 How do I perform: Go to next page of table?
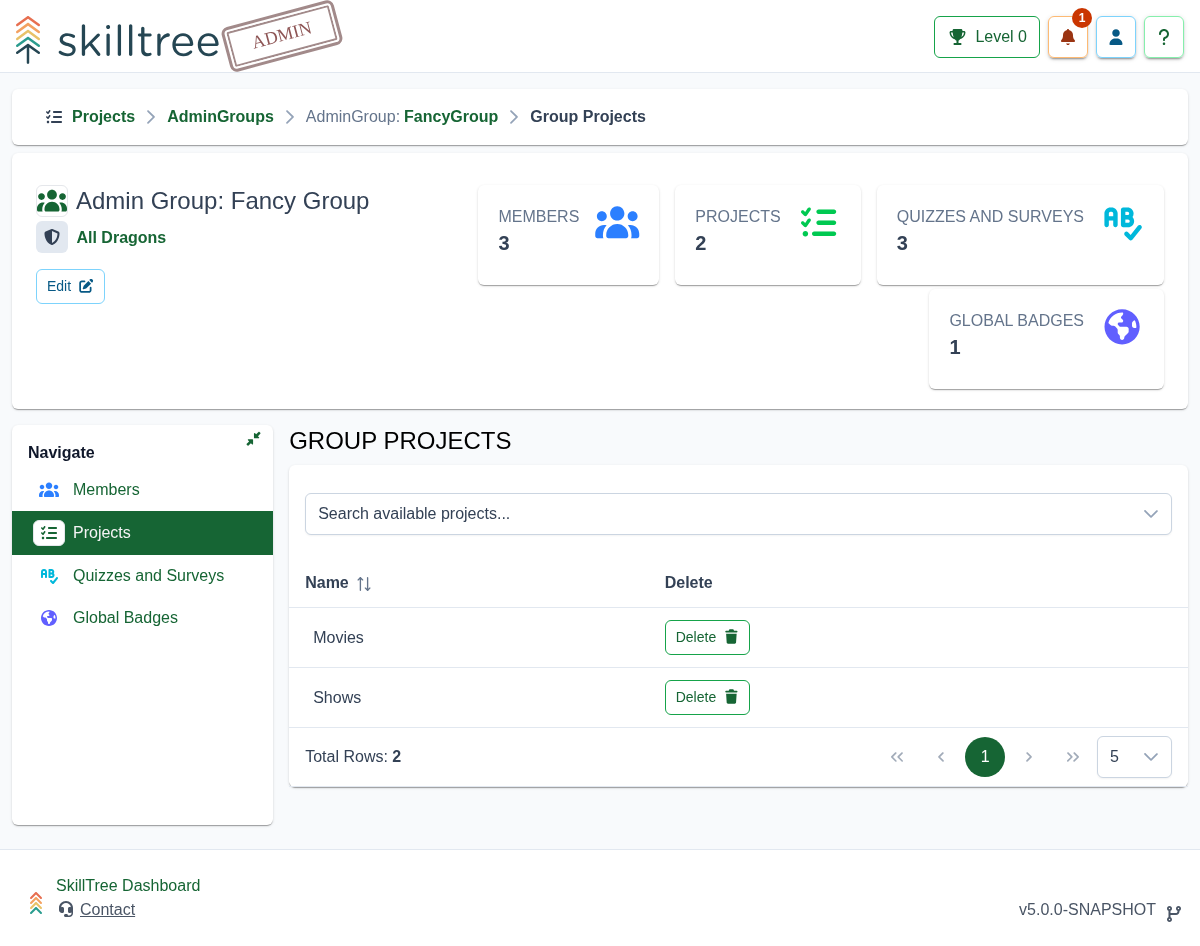tap(1029, 757)
